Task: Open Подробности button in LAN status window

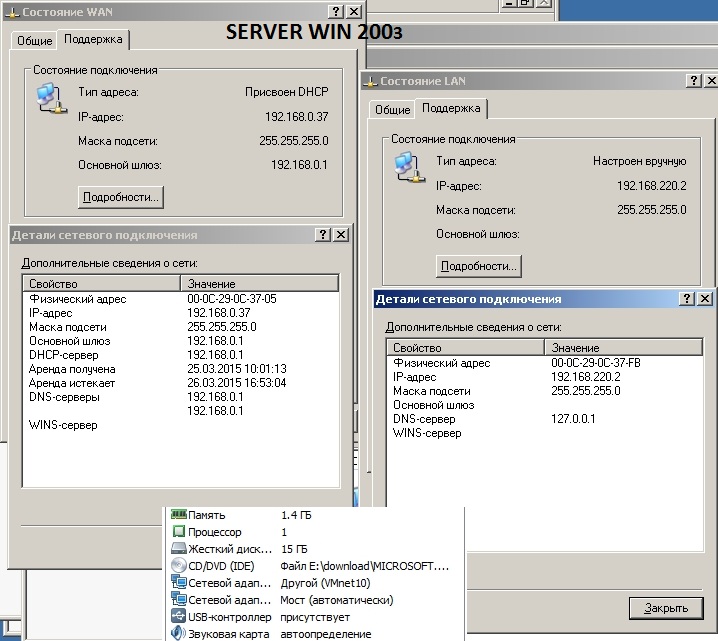Action: [479, 266]
